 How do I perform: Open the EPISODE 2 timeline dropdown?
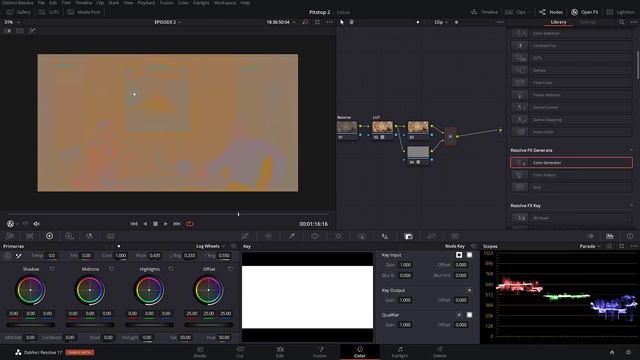[x=168, y=22]
